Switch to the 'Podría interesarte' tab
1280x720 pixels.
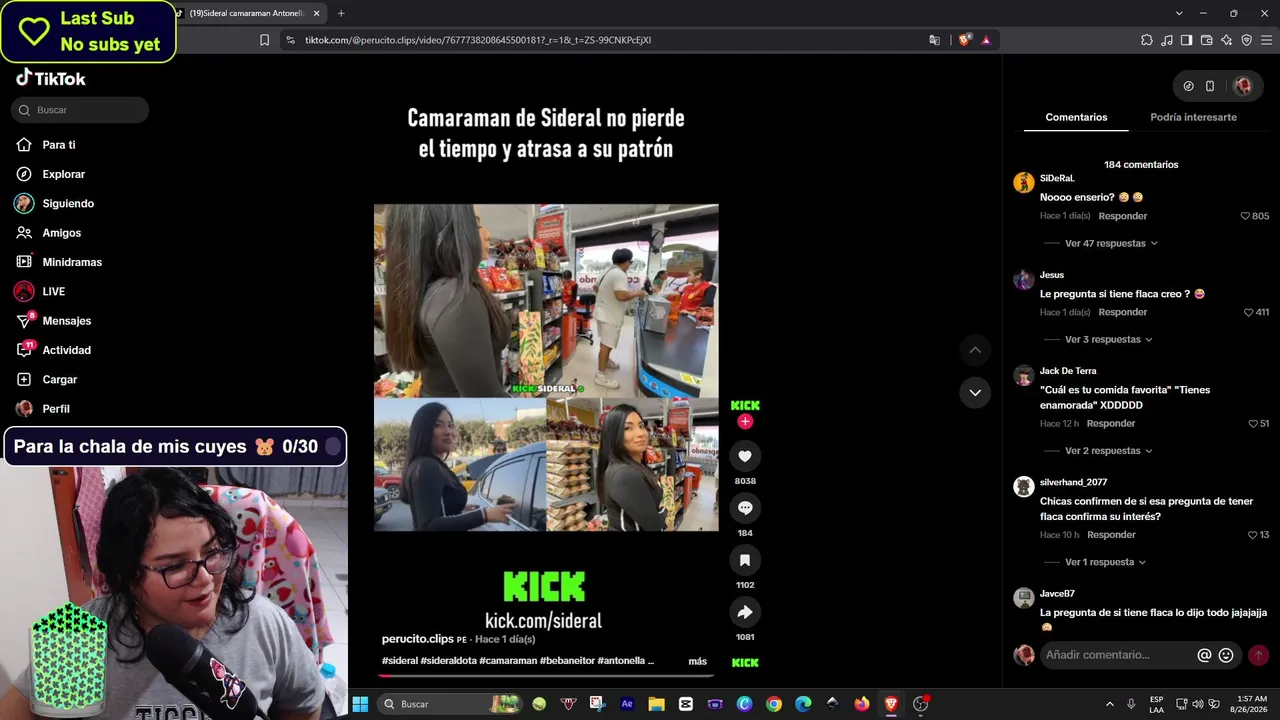click(x=1193, y=118)
